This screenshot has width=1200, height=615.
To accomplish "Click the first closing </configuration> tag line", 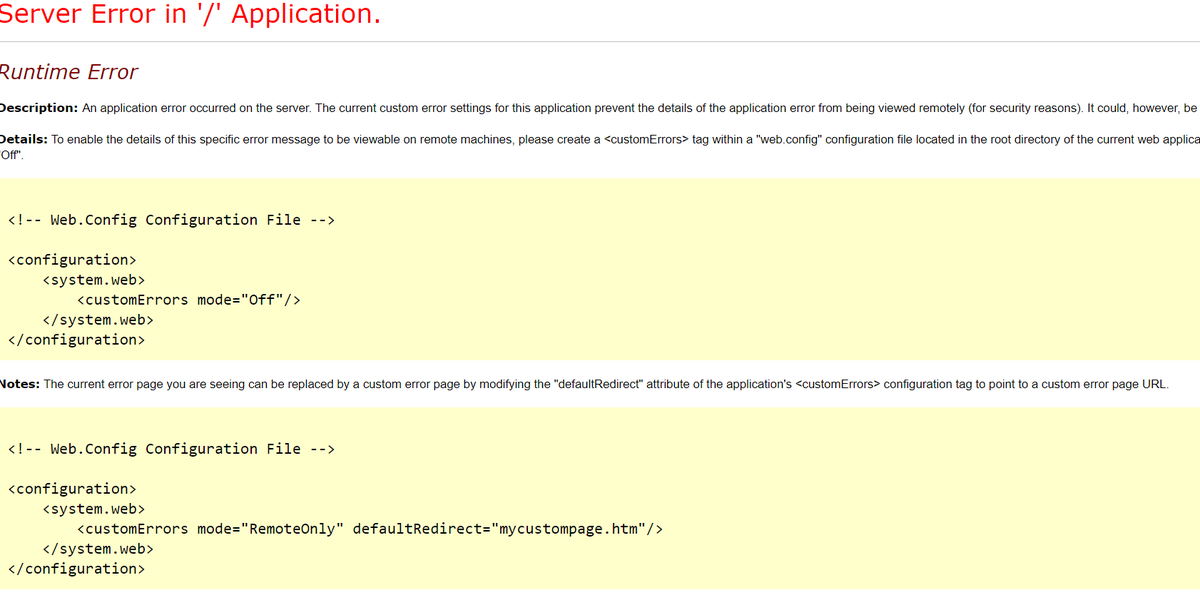I will click(75, 340).
